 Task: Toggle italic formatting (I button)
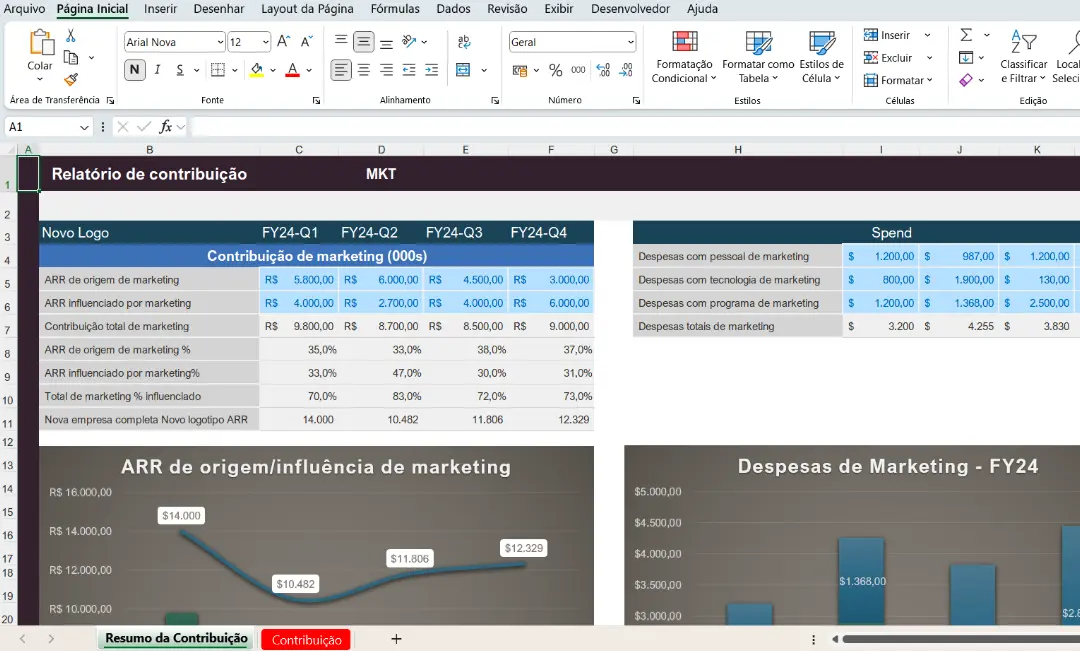158,70
